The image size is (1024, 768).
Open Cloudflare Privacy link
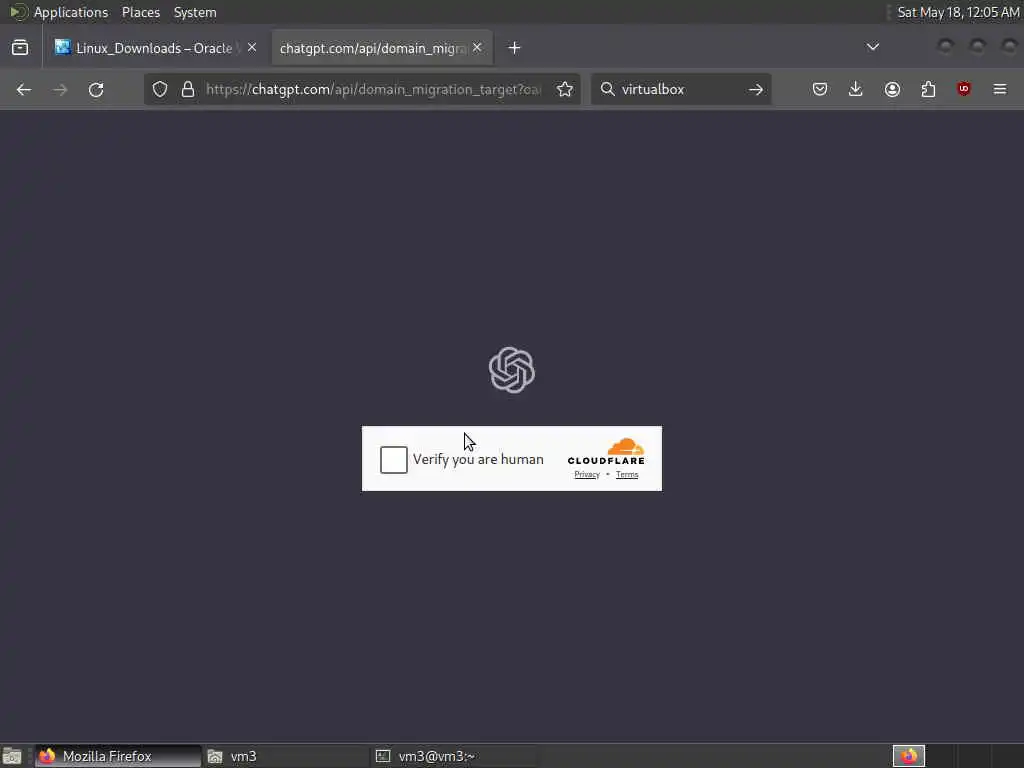(586, 475)
